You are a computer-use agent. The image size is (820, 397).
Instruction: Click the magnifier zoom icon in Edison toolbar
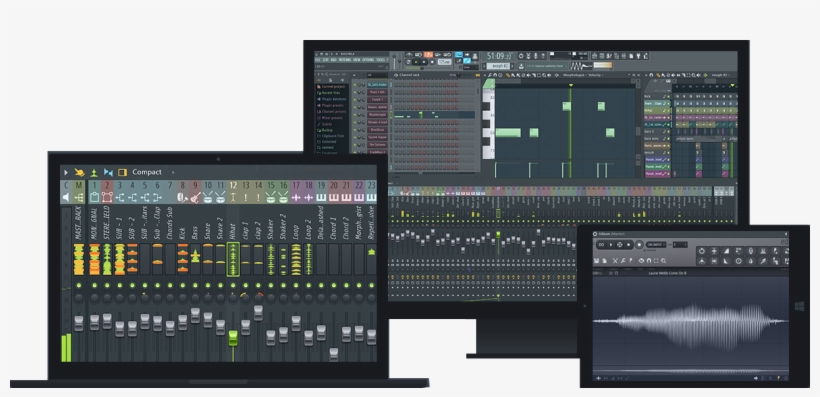pyautogui.click(x=664, y=260)
